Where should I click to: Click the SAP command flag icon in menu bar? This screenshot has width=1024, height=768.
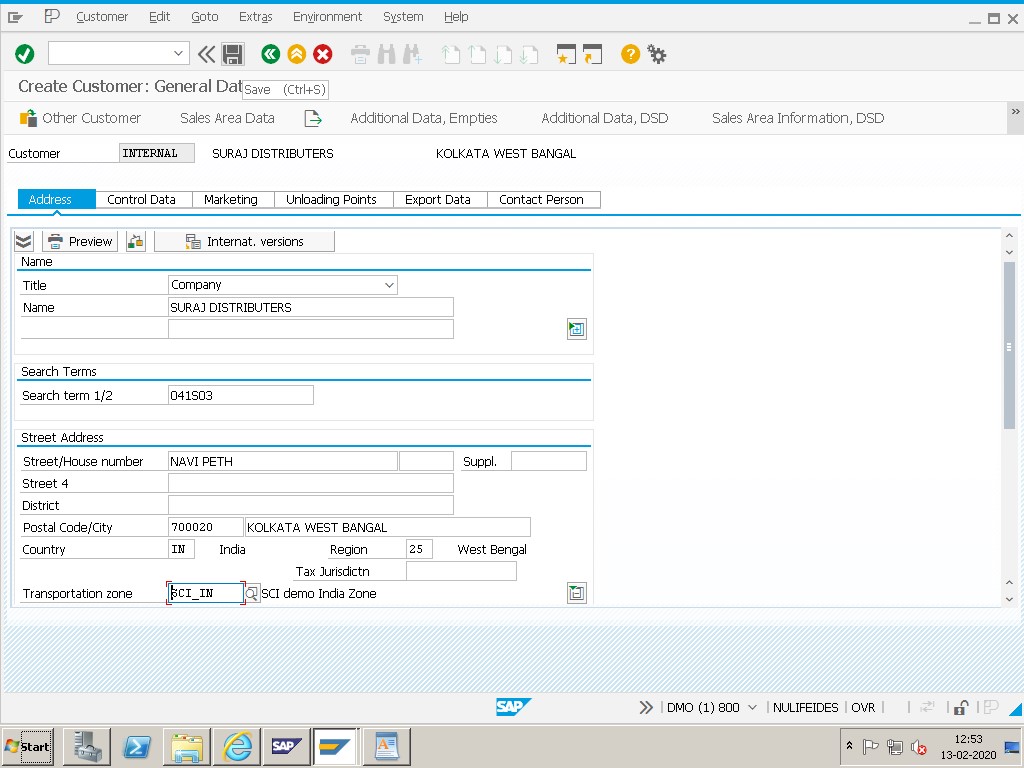tap(52, 16)
